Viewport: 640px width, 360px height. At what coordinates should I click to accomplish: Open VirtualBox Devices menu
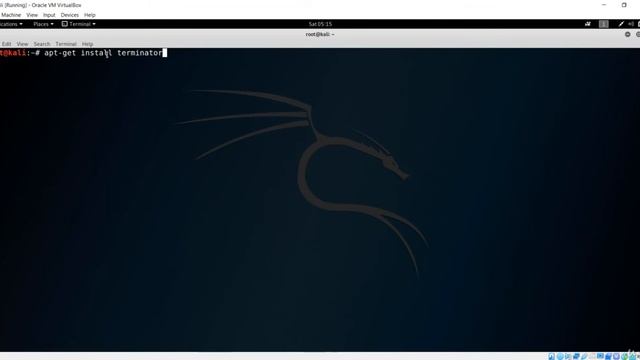69,15
